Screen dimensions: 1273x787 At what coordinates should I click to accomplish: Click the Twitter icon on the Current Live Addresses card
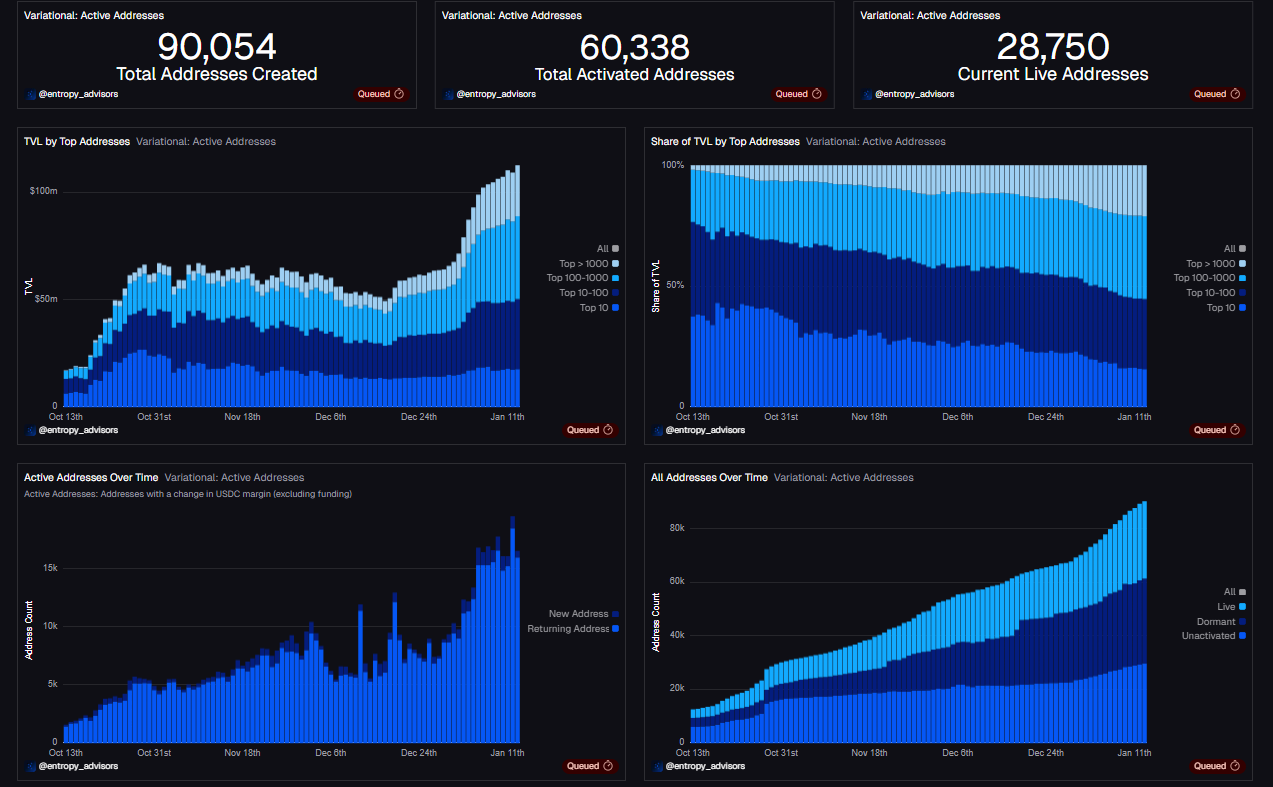865,94
